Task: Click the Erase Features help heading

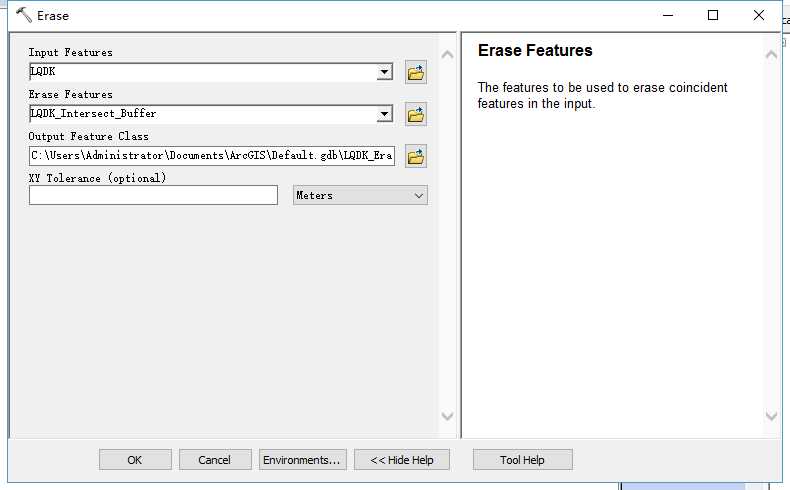Action: pyautogui.click(x=535, y=50)
